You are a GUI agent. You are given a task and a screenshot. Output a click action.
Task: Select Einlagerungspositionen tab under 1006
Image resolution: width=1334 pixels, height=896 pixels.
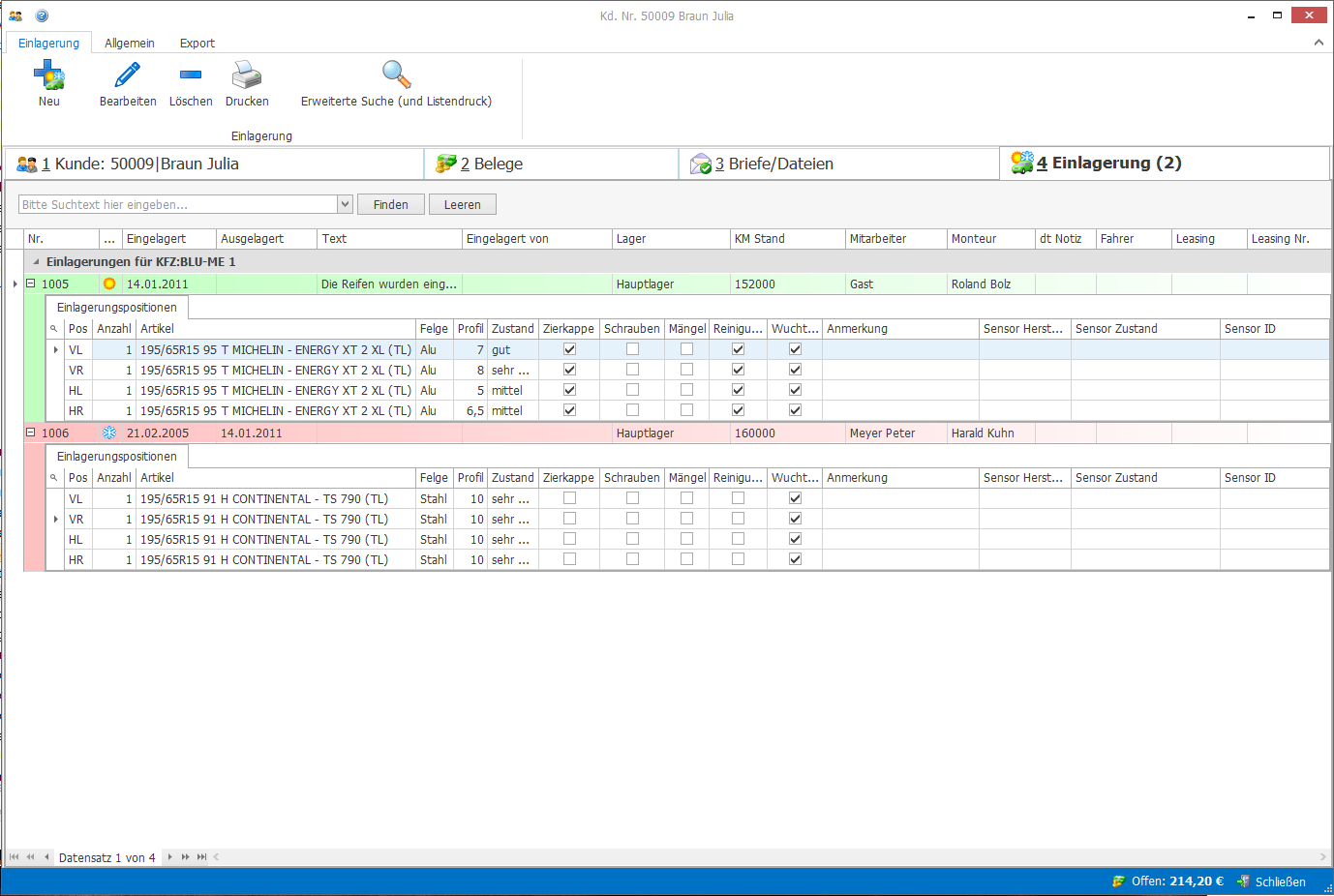[x=117, y=457]
